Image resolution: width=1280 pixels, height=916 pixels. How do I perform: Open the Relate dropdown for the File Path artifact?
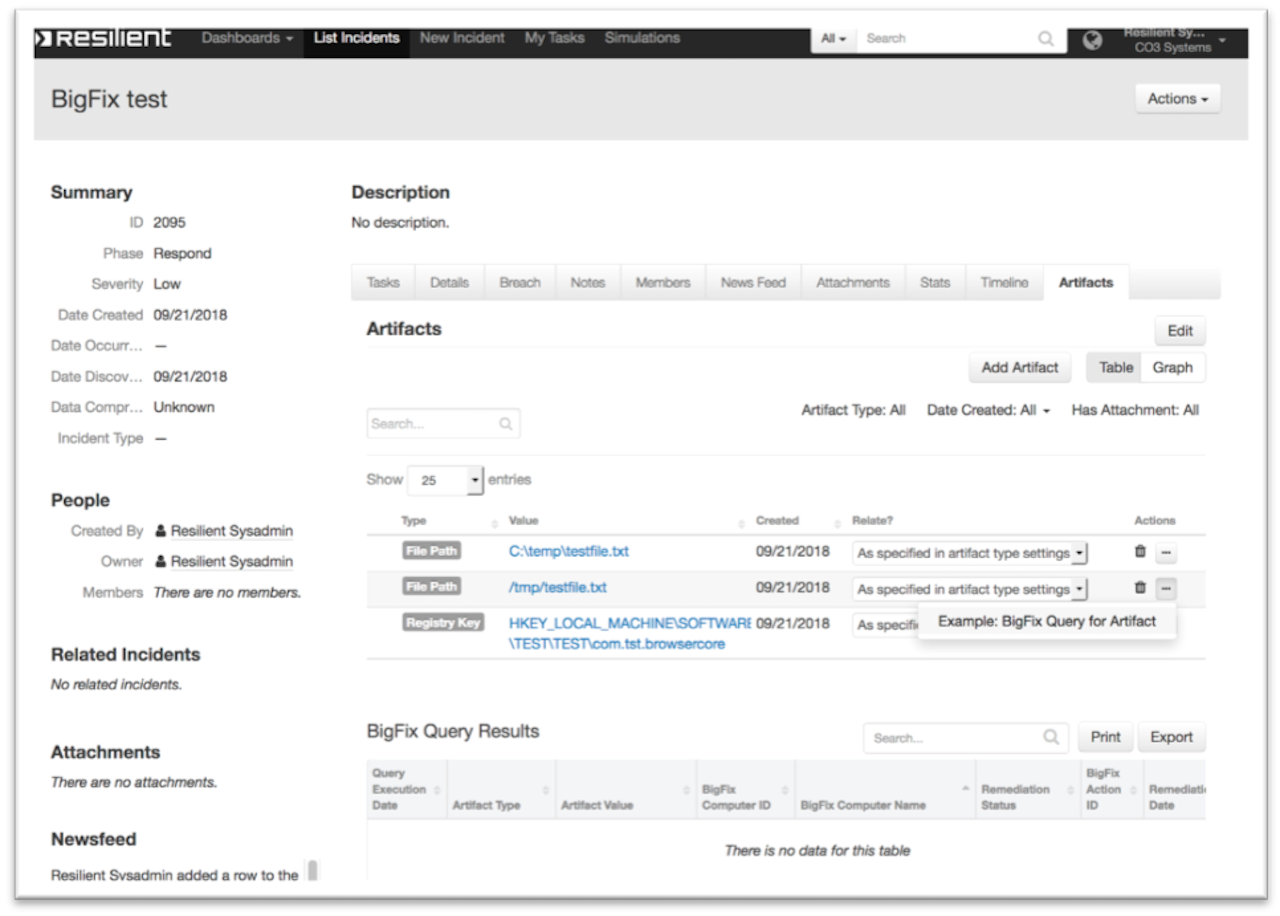968,552
